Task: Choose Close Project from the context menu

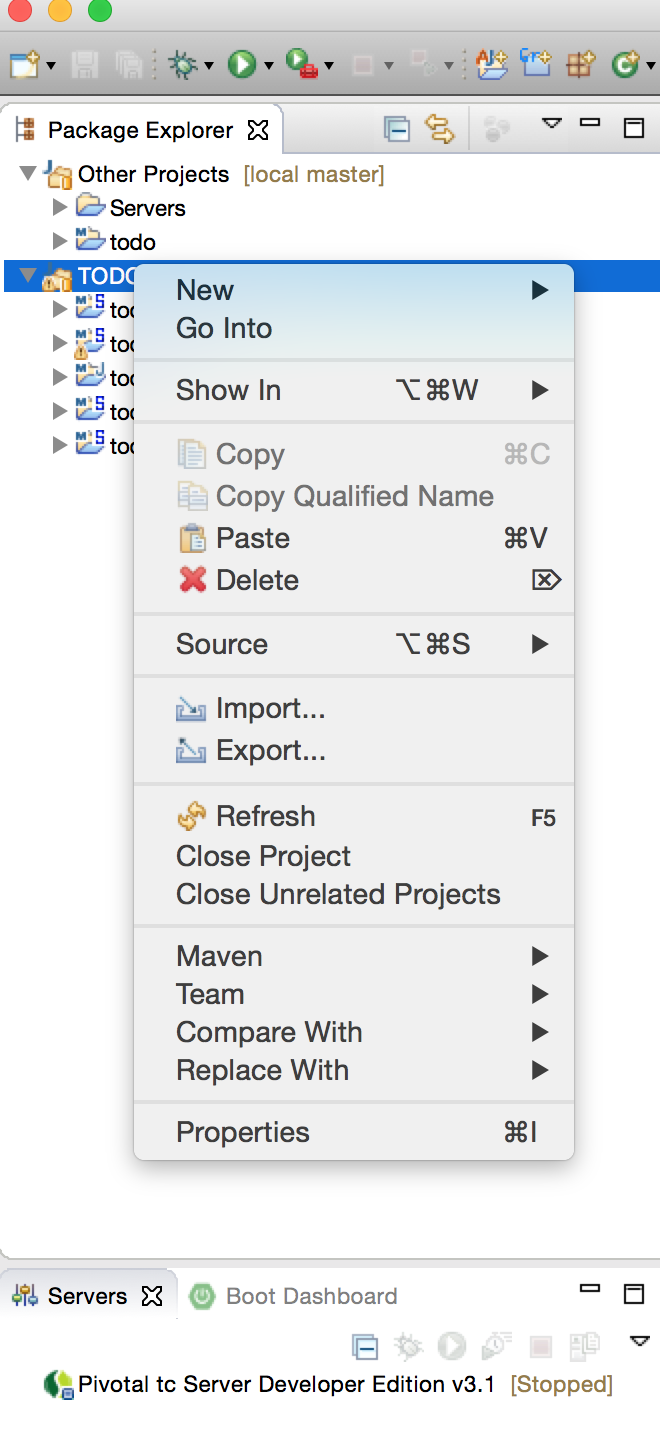Action: [263, 856]
